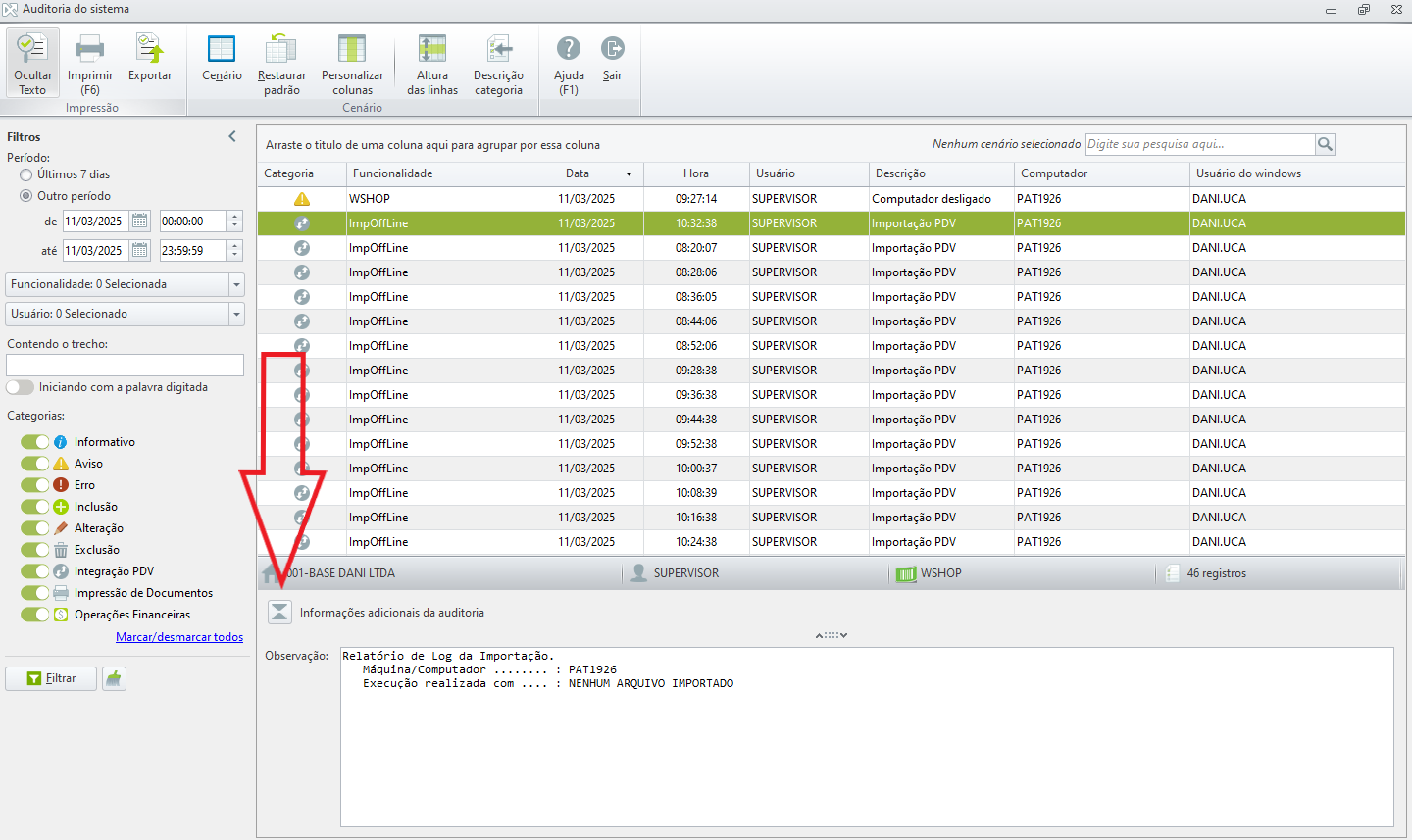The width and height of the screenshot is (1412, 840).
Task: Expand the Funcionalidade dropdown
Action: pyautogui.click(x=236, y=284)
